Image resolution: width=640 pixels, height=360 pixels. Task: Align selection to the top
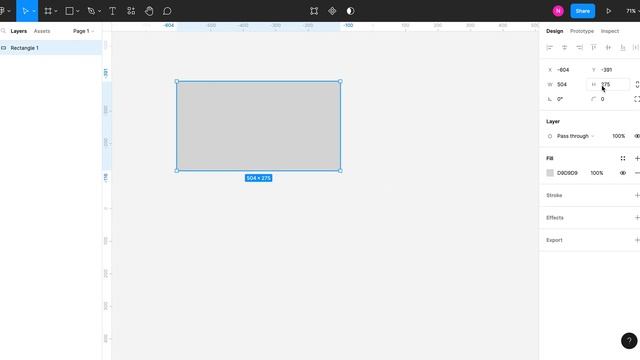(593, 48)
